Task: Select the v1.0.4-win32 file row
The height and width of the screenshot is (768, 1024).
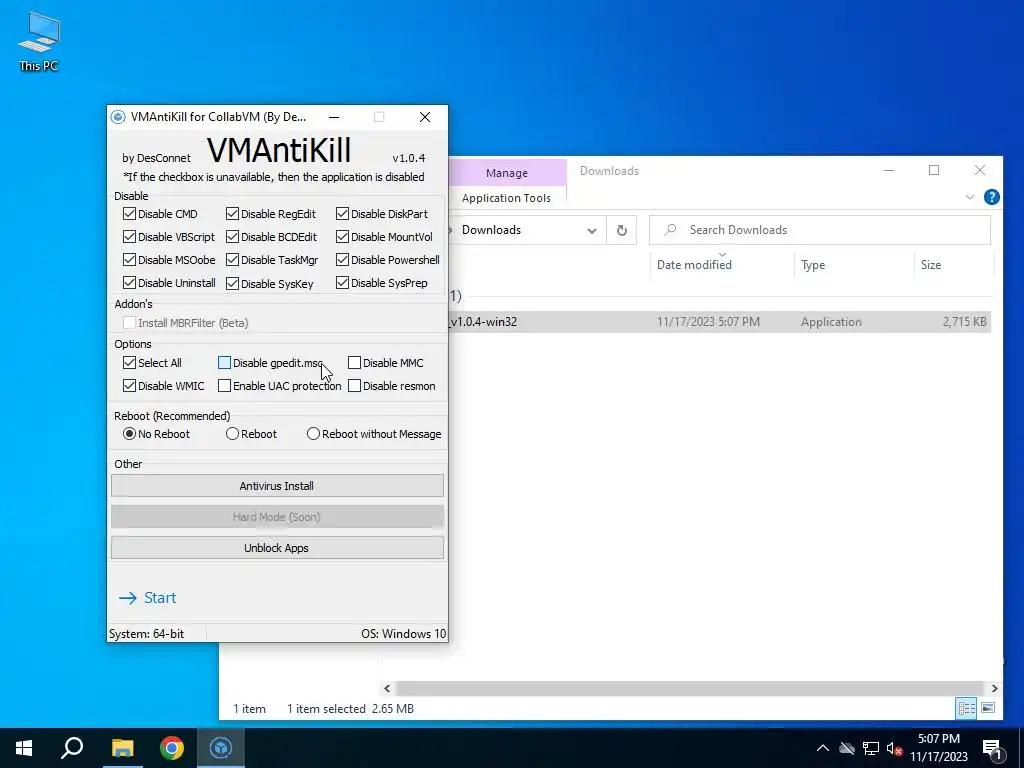Action: (718, 321)
